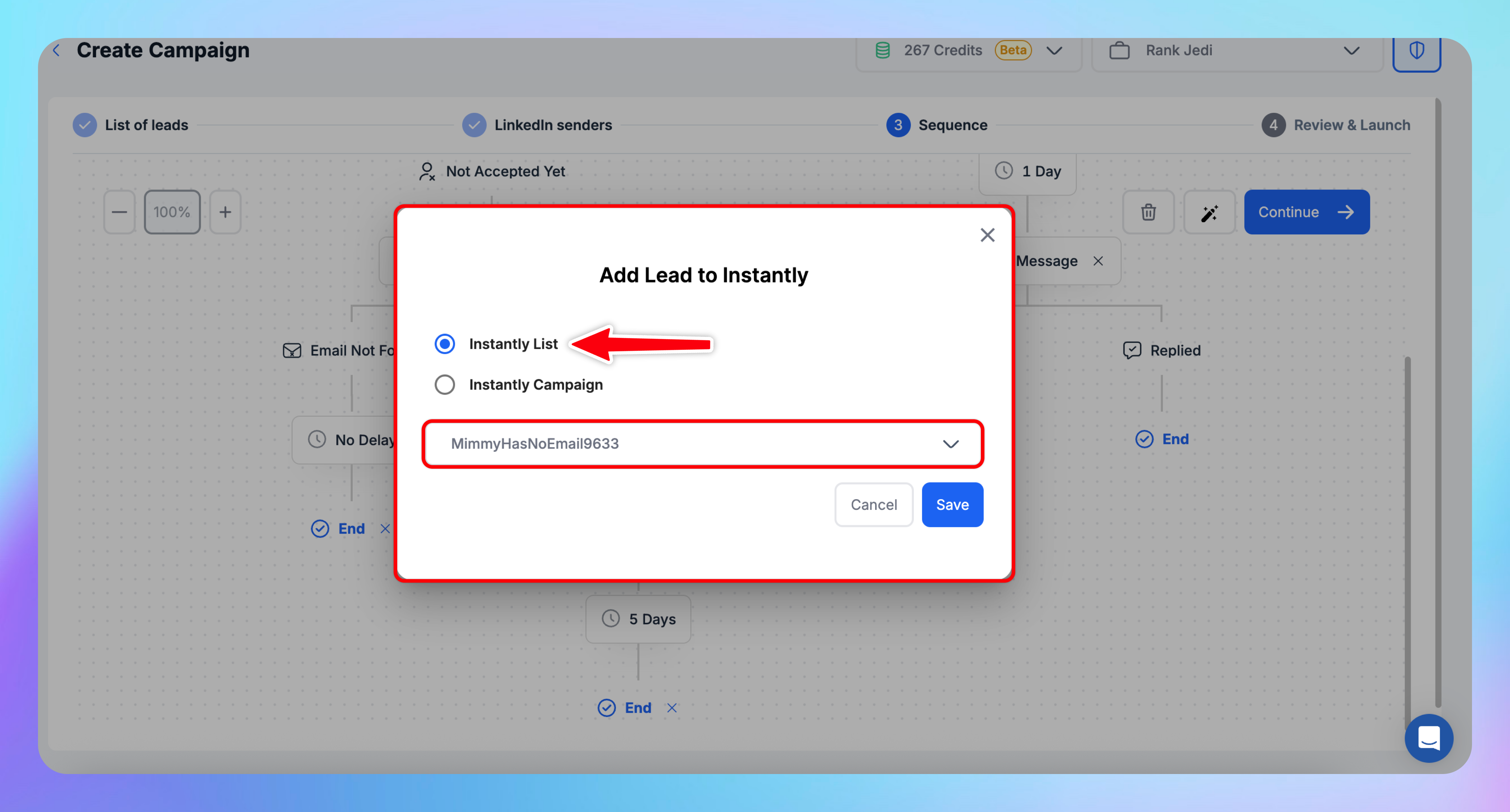Click the zoom in plus icon
This screenshot has height=812, width=1510.
[x=225, y=212]
